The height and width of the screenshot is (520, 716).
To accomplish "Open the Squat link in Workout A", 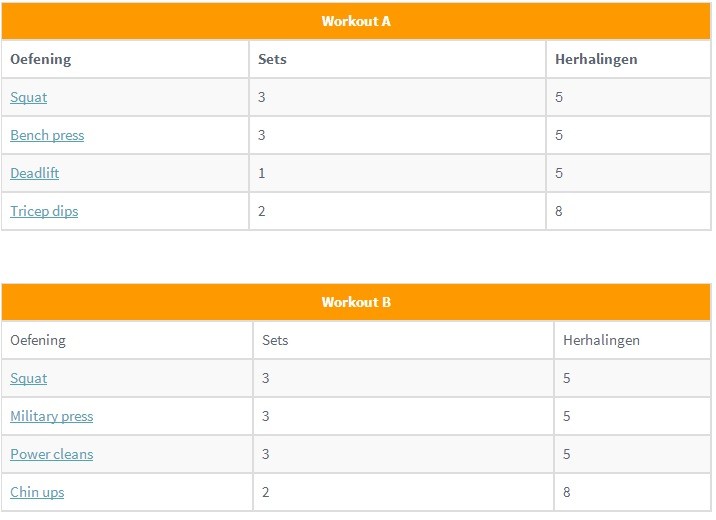I will [x=28, y=98].
